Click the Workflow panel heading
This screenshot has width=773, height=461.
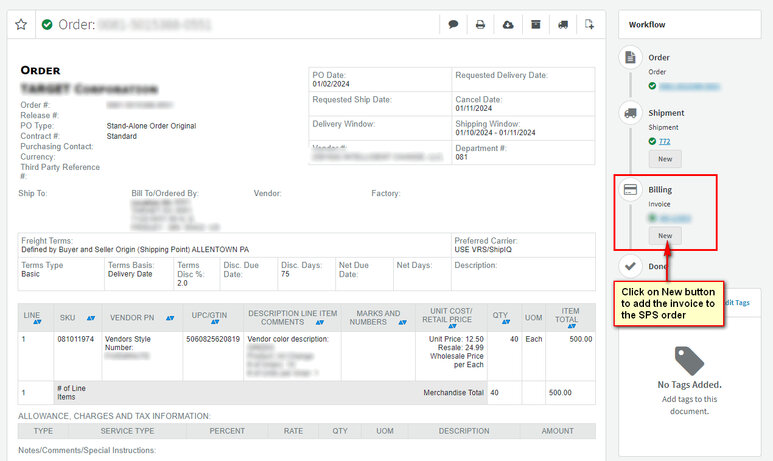647,25
